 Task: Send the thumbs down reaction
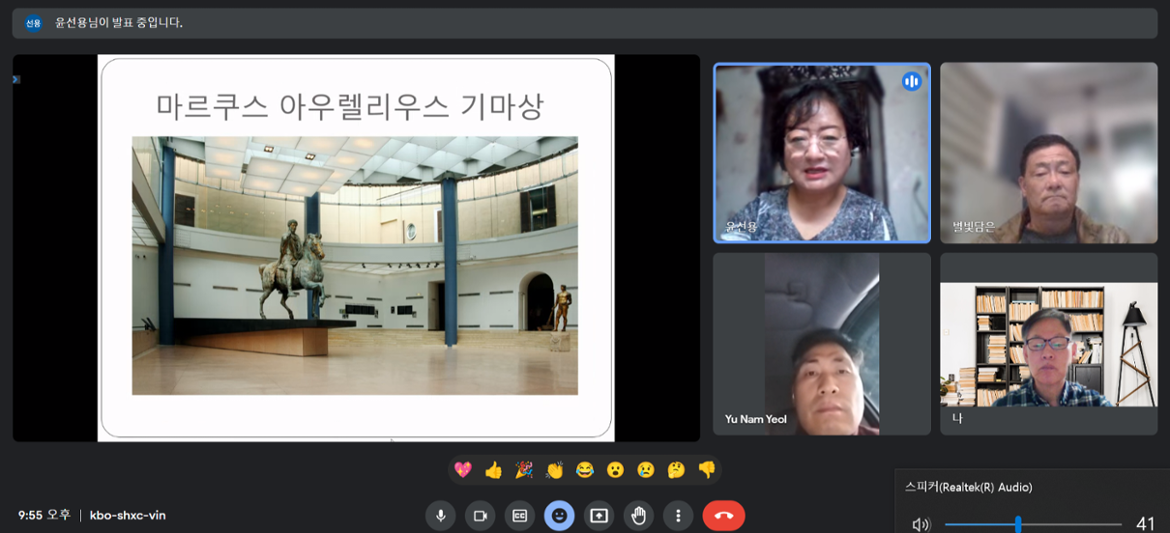click(x=707, y=470)
